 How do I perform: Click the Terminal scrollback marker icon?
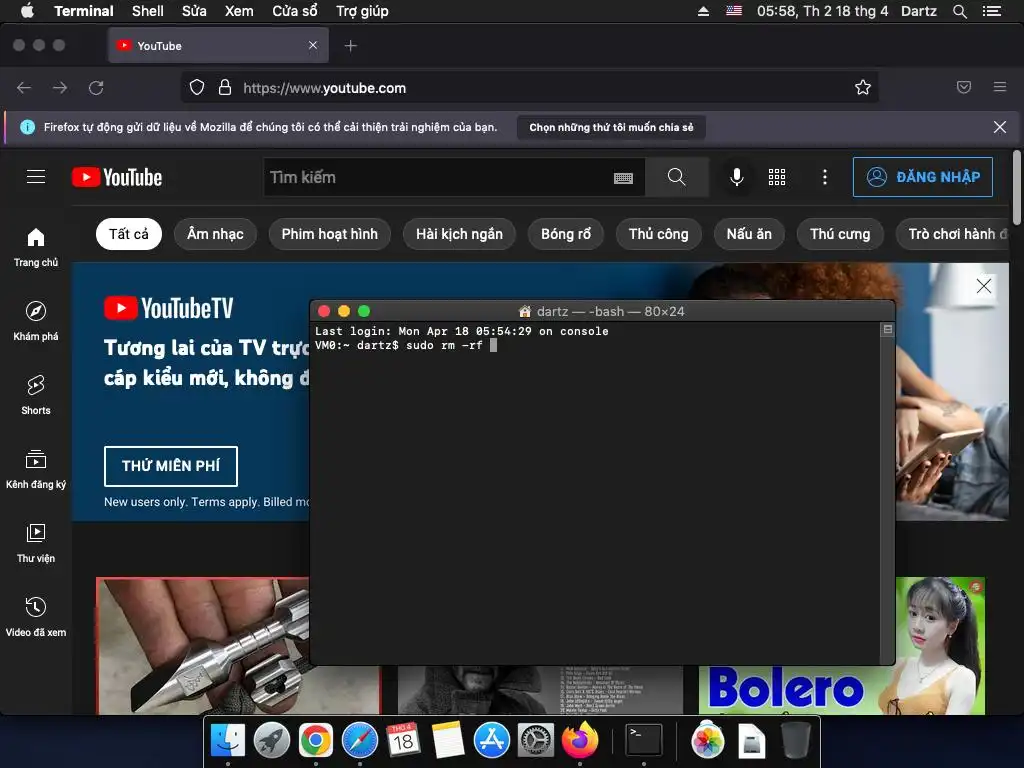(888, 329)
